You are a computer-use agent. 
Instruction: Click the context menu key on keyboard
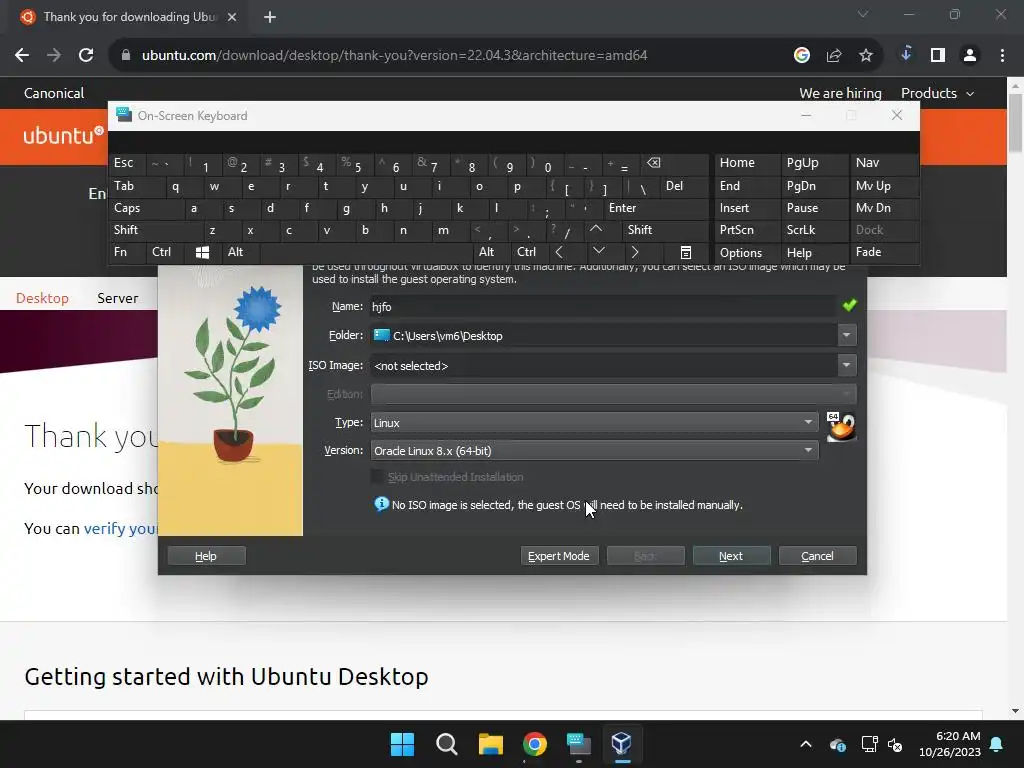685,252
